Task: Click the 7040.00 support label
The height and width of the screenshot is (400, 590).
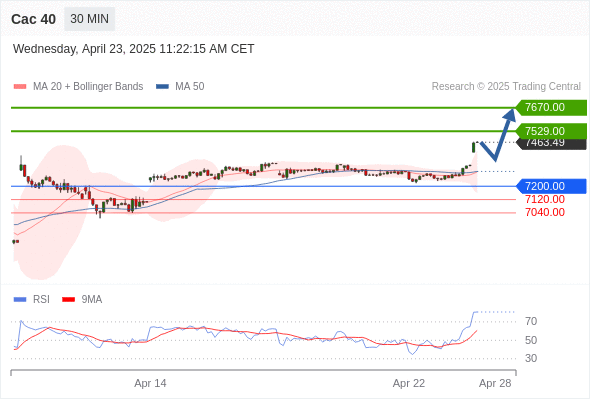Action: (545, 213)
